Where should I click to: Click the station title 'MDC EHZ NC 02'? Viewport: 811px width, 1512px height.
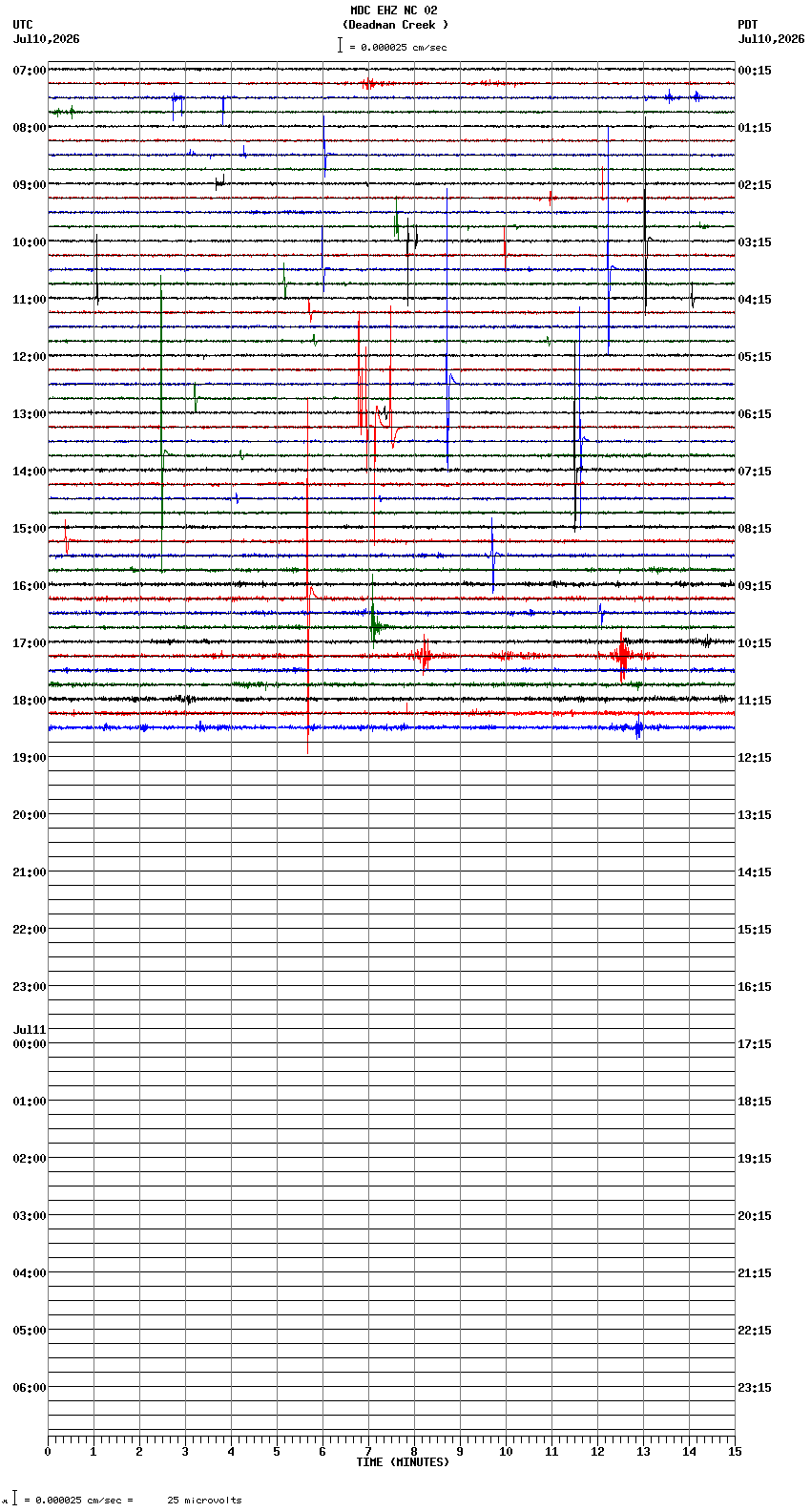point(394,10)
